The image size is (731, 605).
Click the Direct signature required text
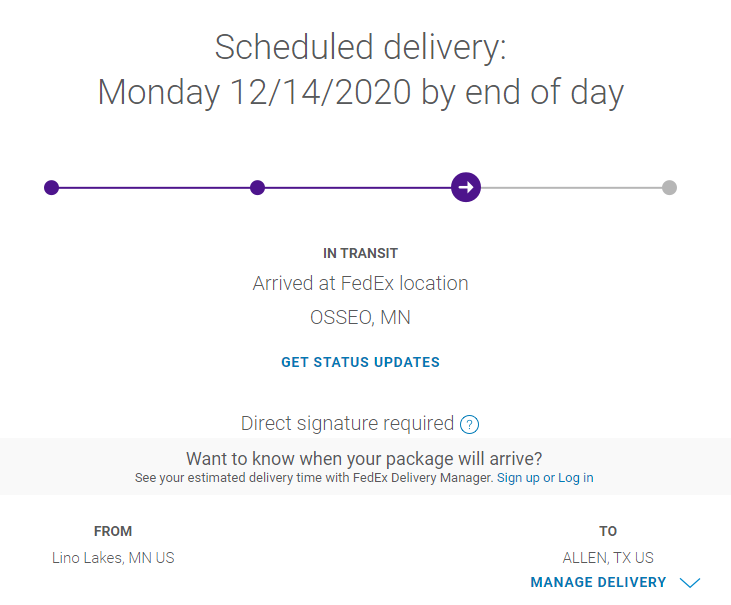coord(347,423)
